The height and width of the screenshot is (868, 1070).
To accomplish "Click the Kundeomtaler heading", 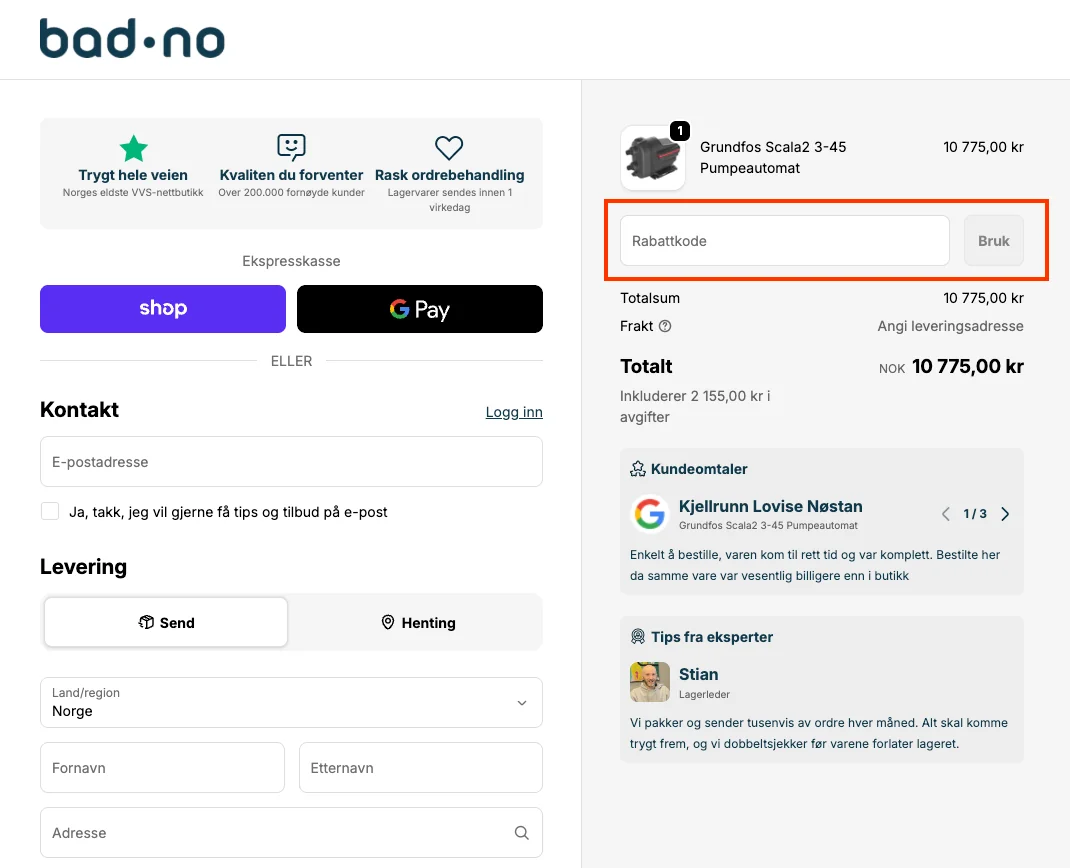I will [x=699, y=469].
